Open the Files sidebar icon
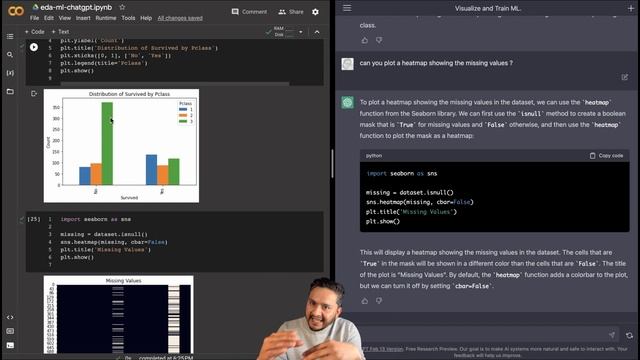The image size is (640, 360). pos(10,91)
